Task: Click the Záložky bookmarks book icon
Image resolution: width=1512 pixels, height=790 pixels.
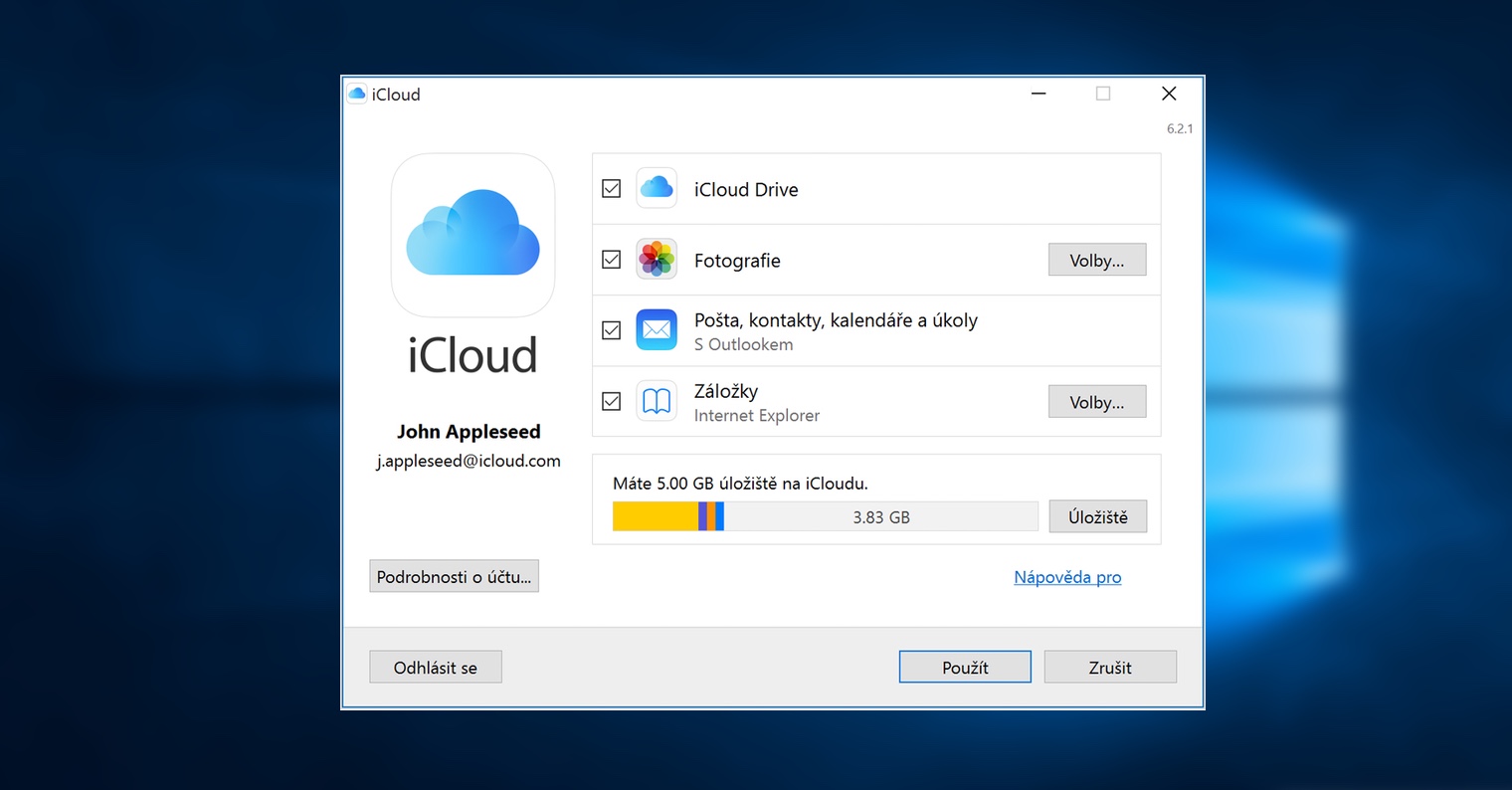Action: 657,402
